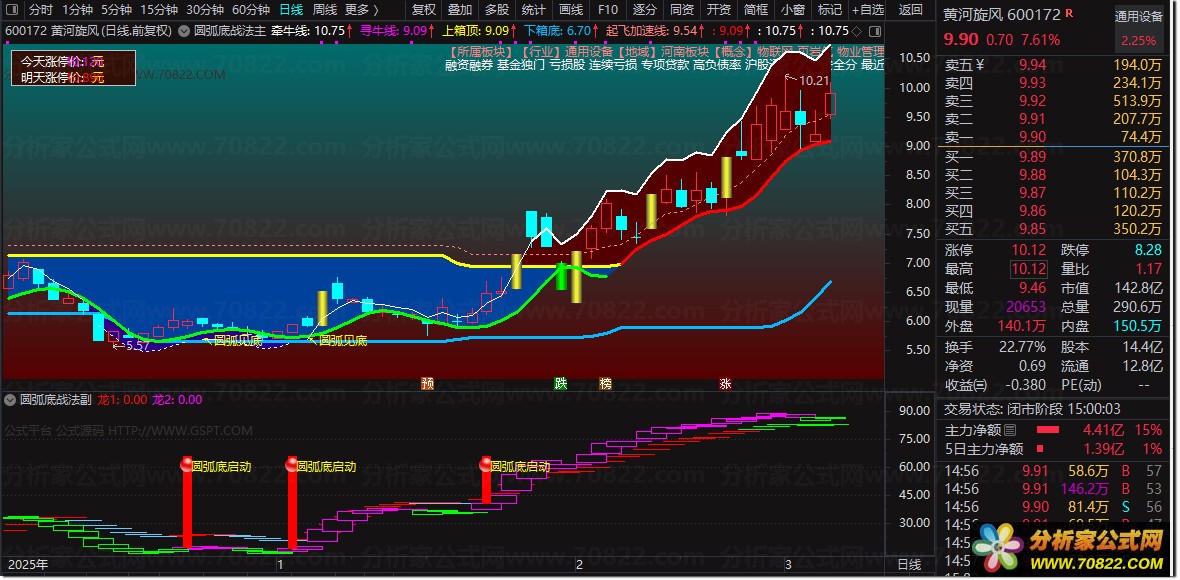Click the 融资融券 tag

[469, 65]
